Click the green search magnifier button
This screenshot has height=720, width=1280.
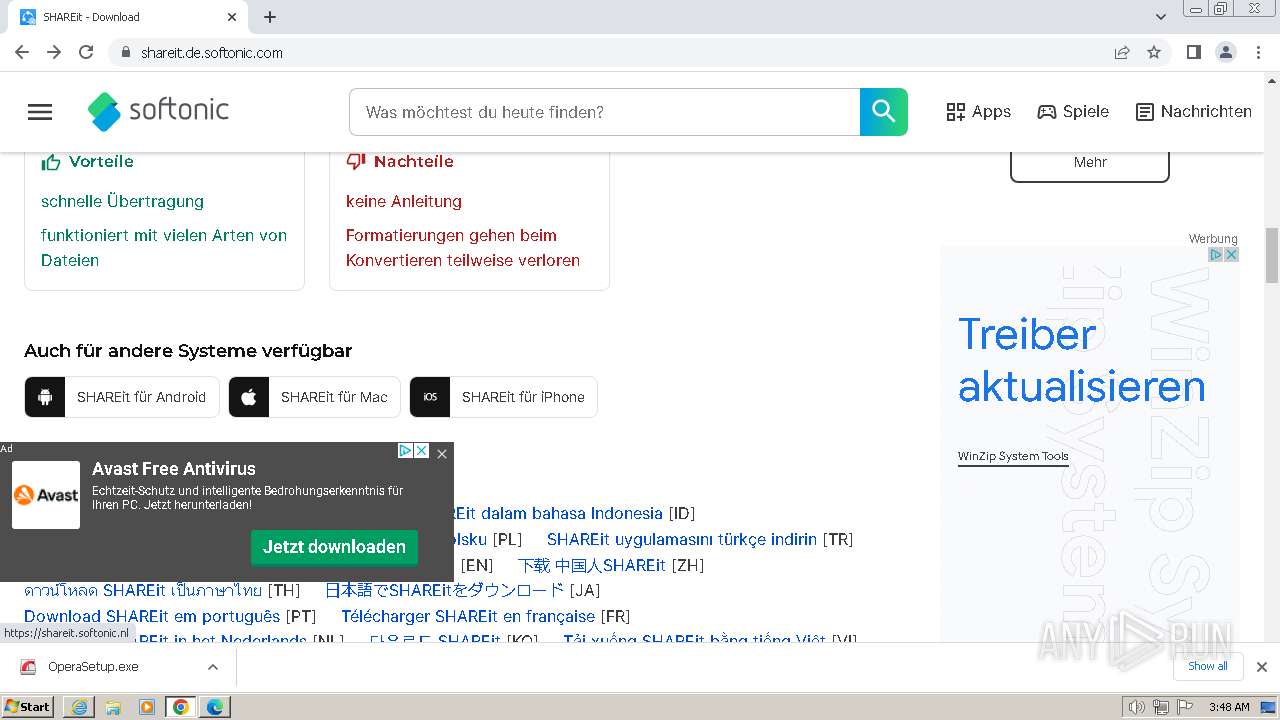click(x=884, y=112)
